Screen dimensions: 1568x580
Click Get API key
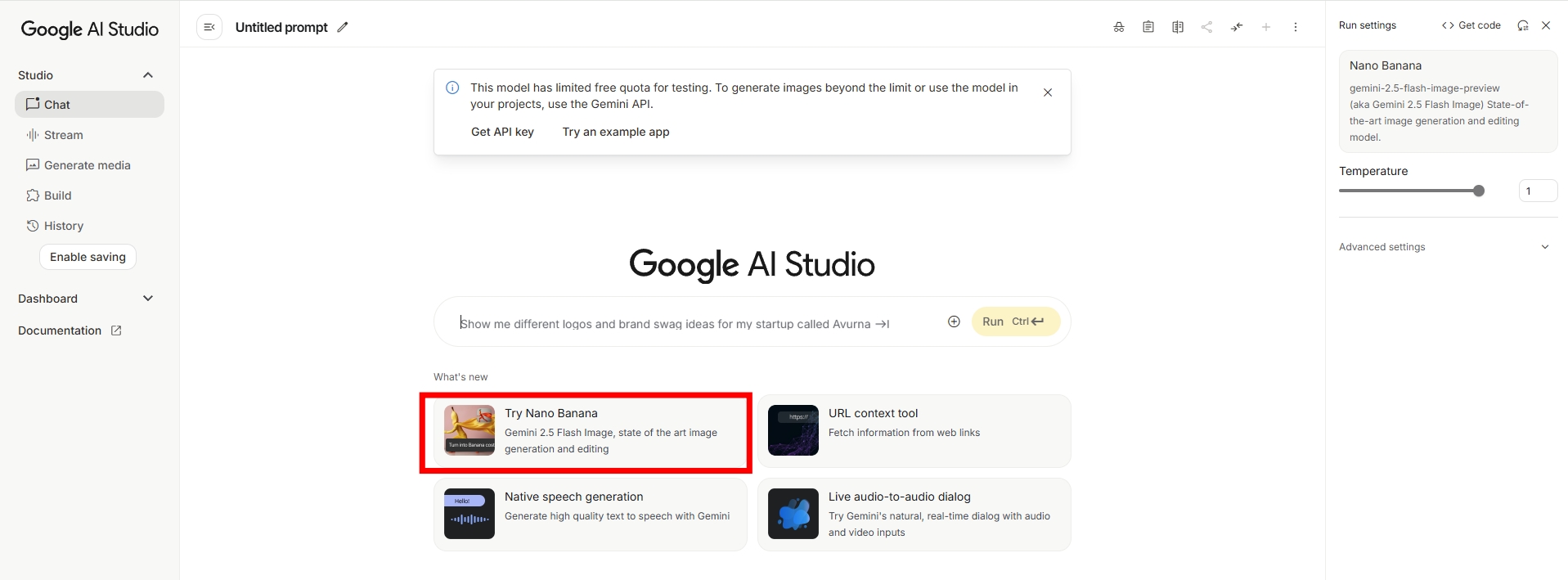click(502, 132)
